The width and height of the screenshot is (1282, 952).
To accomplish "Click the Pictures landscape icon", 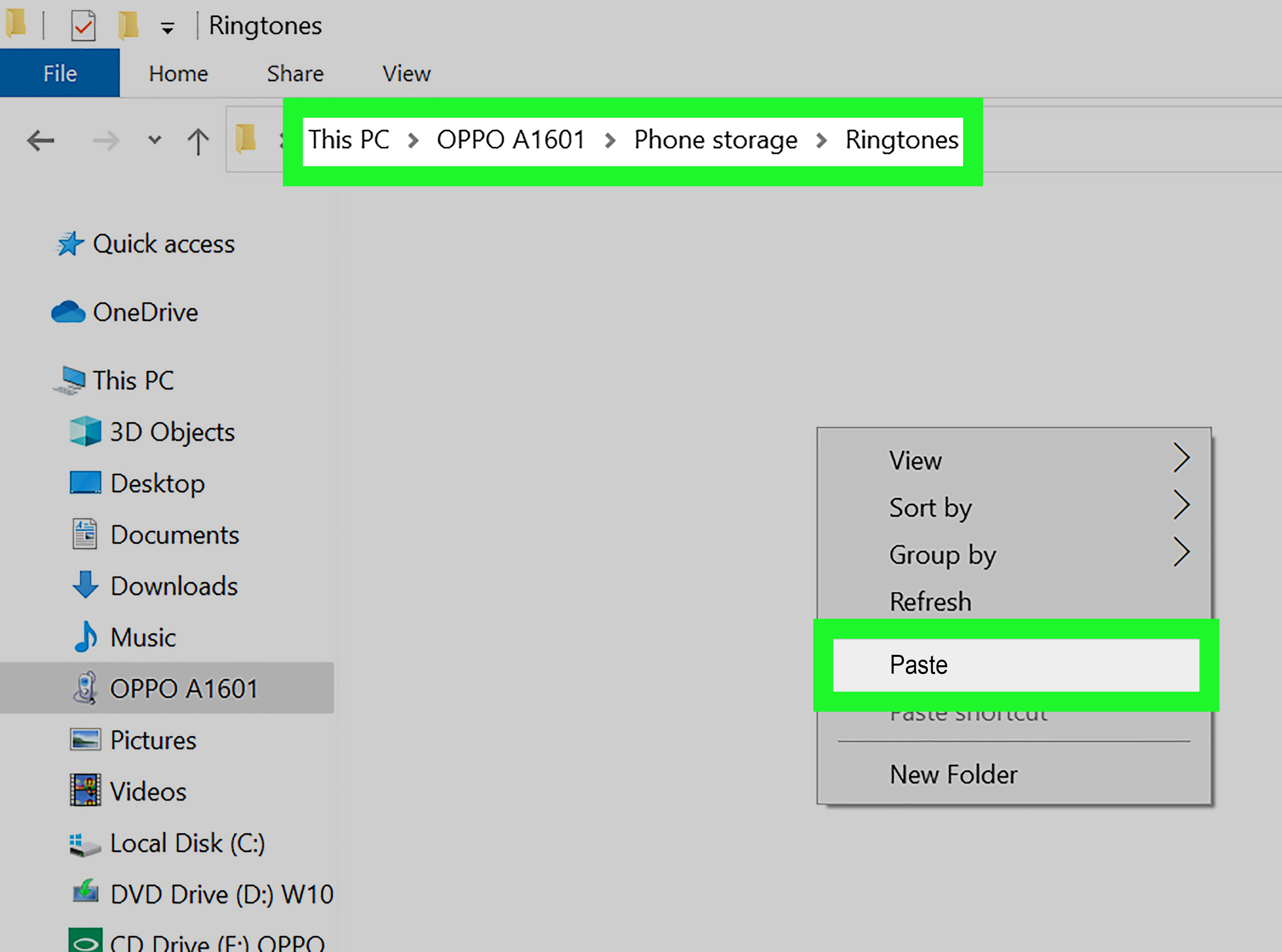I will [x=85, y=739].
